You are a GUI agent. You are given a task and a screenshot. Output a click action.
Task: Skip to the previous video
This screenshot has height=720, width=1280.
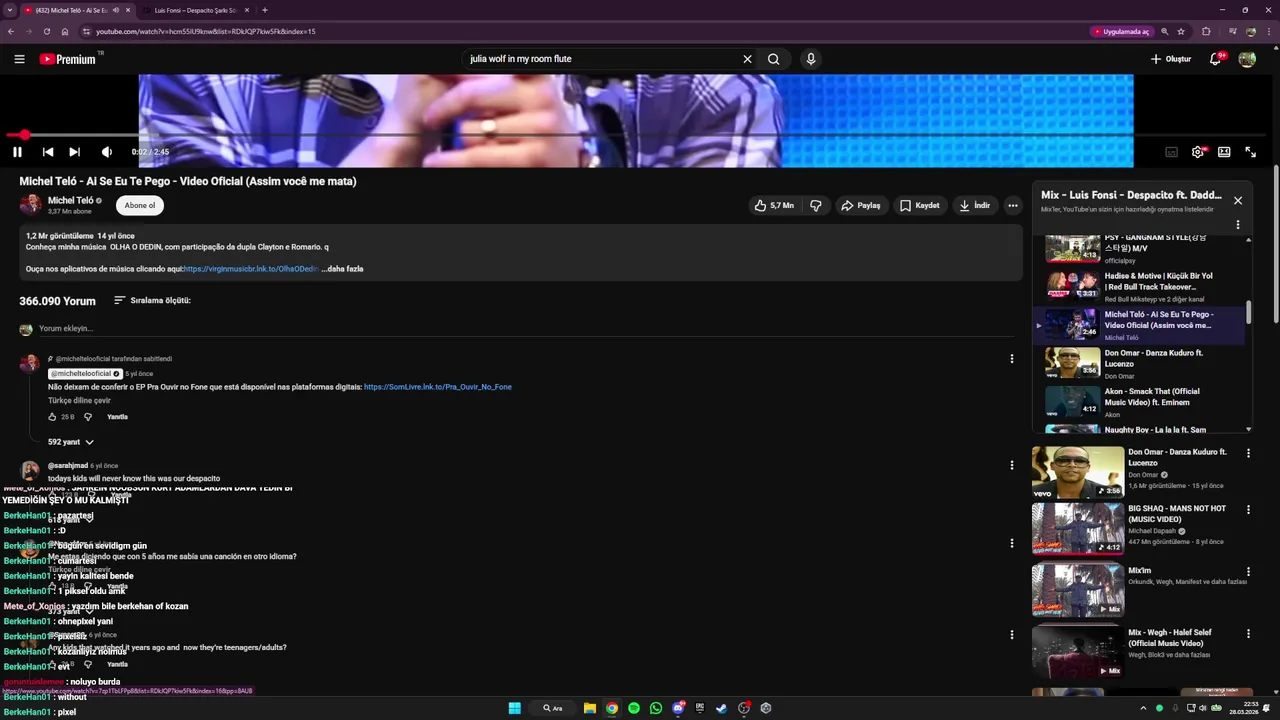[47, 152]
